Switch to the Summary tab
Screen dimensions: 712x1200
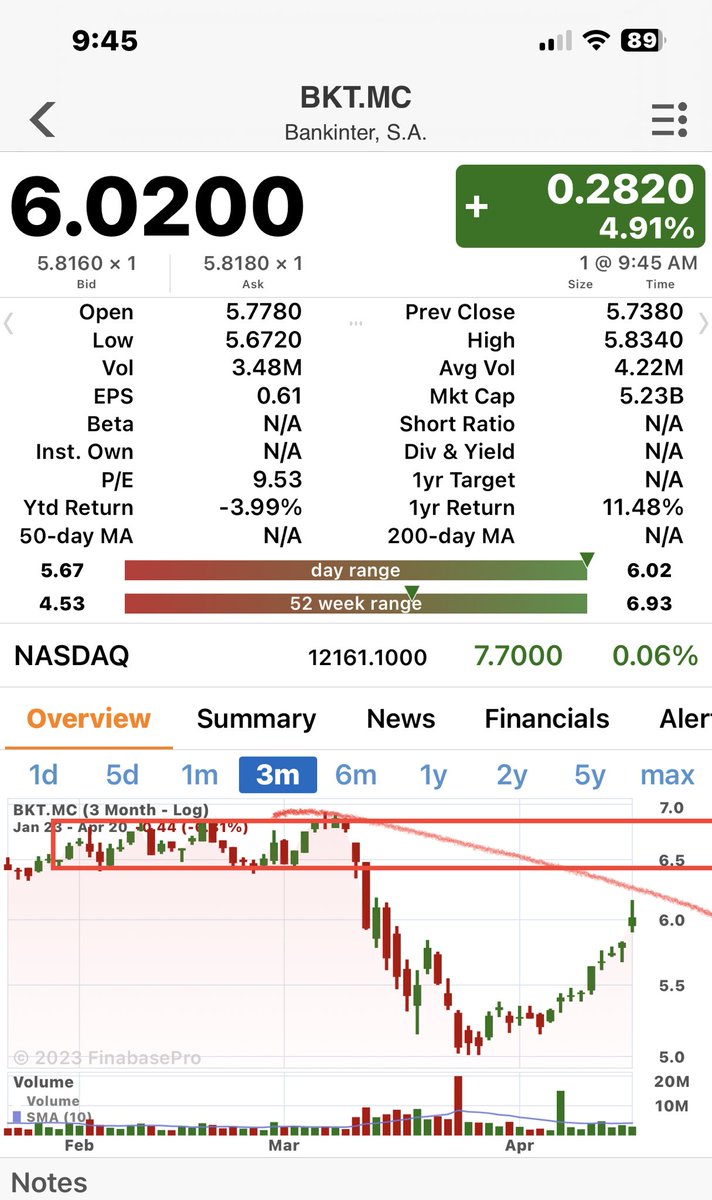(x=256, y=719)
